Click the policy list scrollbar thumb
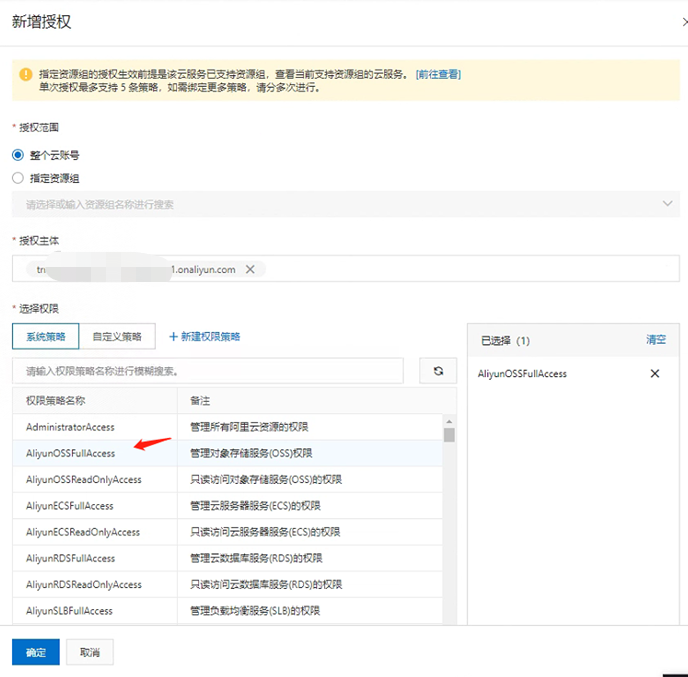The height and width of the screenshot is (677, 688). (449, 435)
